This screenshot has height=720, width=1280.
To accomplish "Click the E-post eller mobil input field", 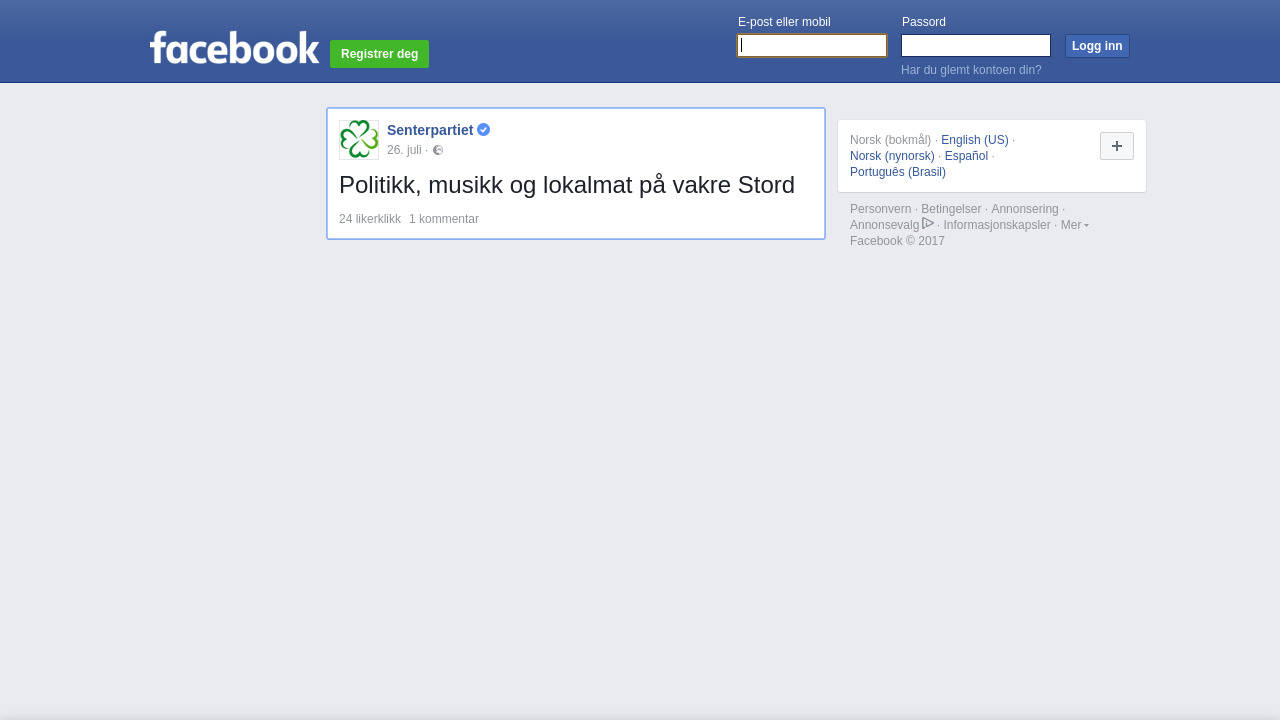I will coord(812,46).
